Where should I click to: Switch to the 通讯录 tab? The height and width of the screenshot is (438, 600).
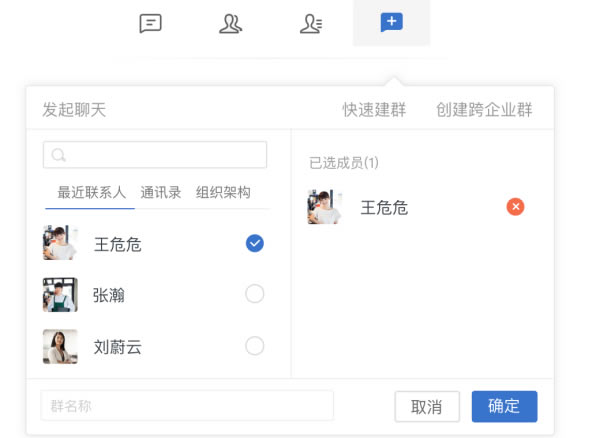(161, 192)
